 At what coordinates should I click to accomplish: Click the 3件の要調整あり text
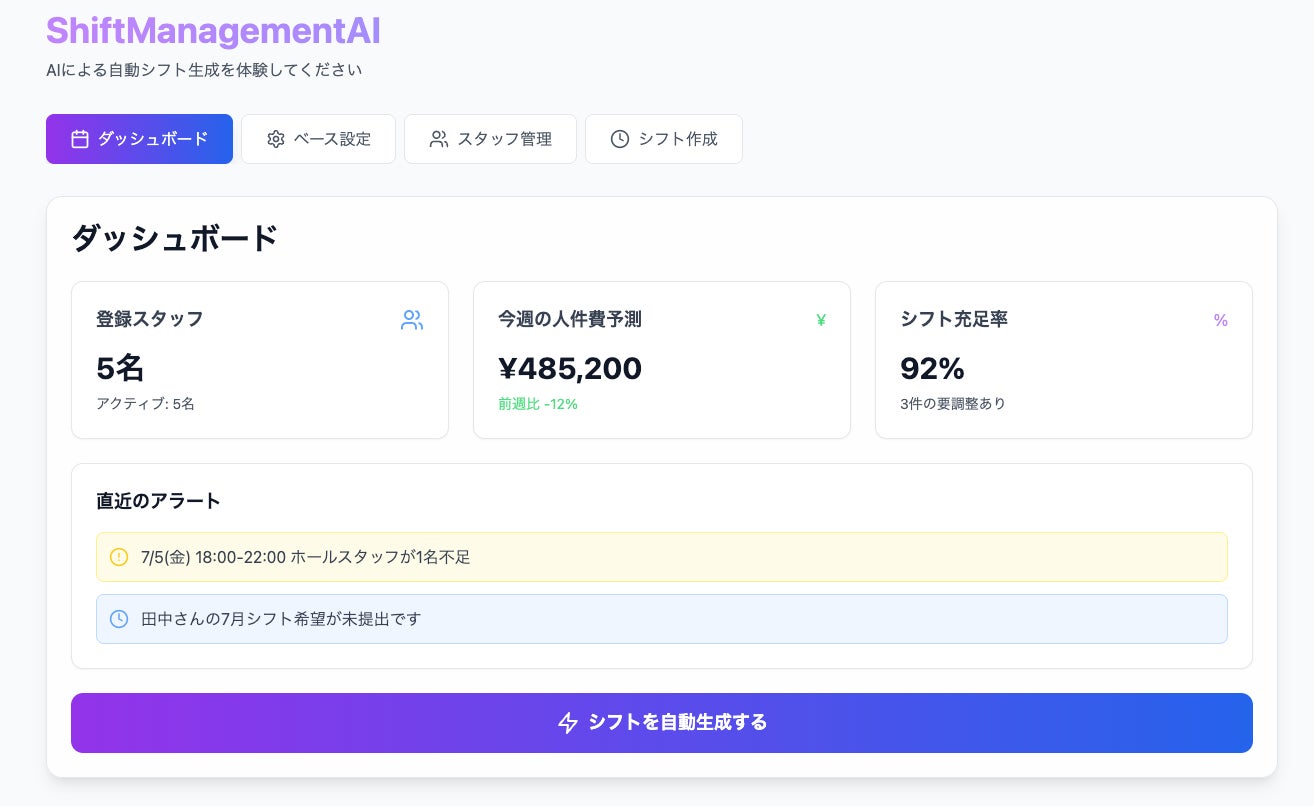953,404
